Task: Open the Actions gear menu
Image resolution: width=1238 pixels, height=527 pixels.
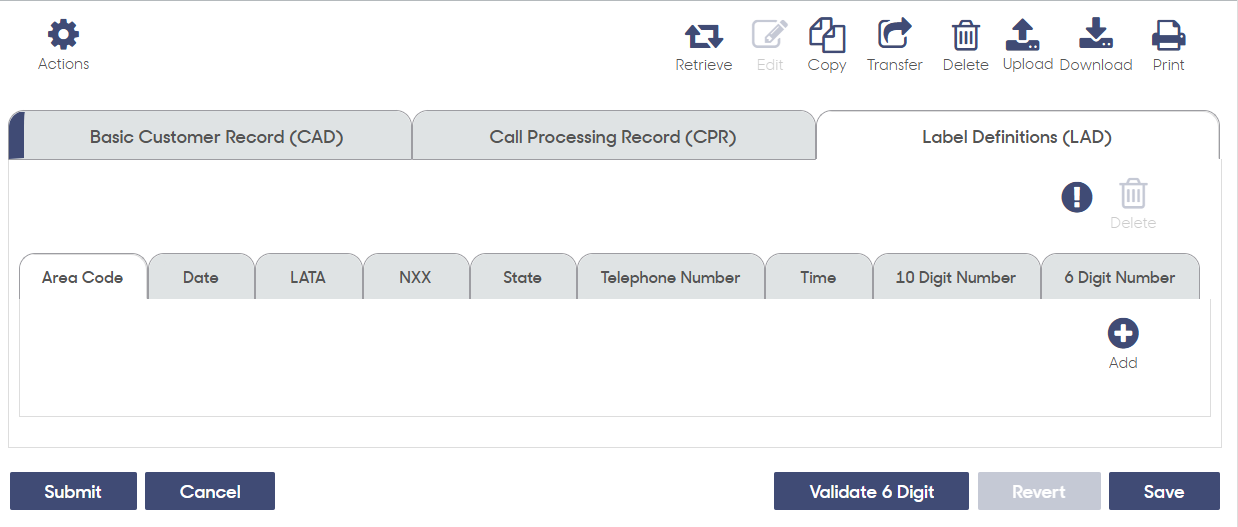Action: 63,35
